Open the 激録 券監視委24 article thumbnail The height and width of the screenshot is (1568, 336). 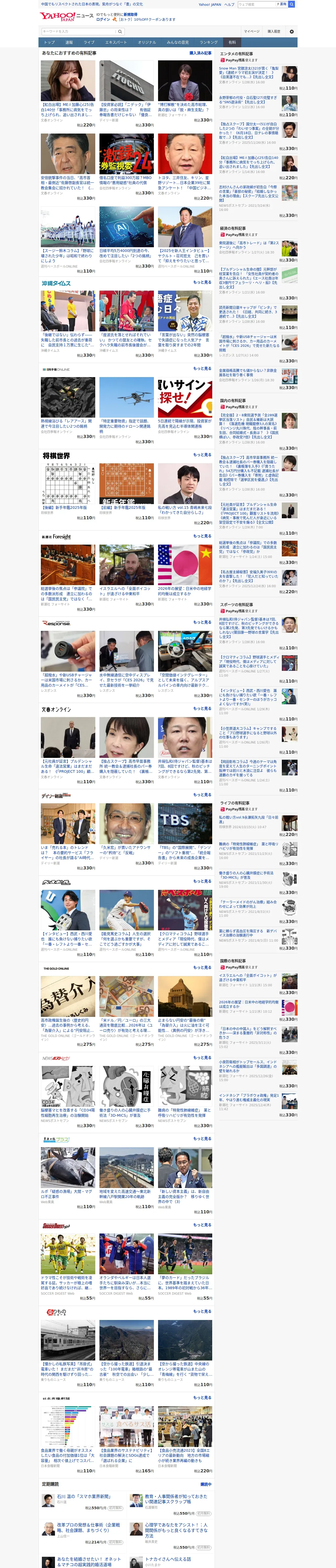click(126, 154)
